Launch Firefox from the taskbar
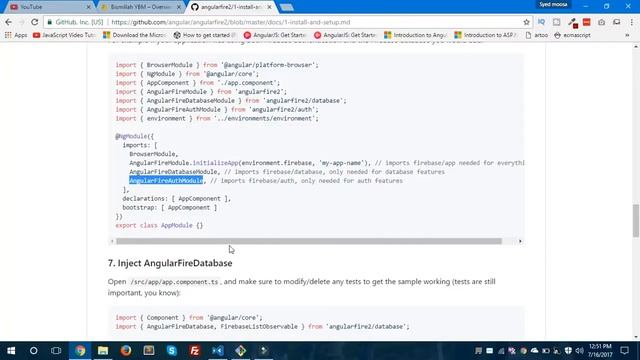 pyautogui.click(x=126, y=351)
